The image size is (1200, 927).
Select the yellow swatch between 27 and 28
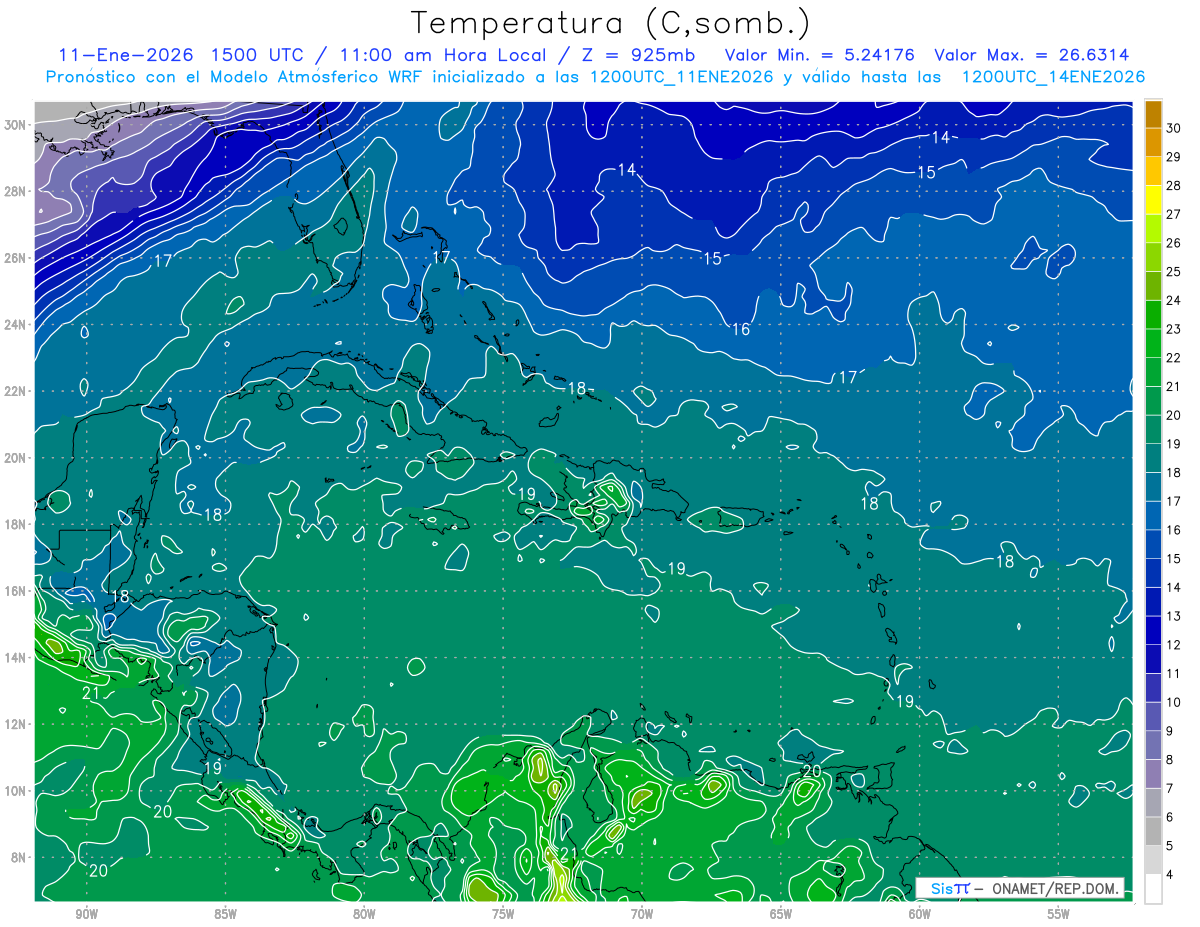(x=1153, y=200)
